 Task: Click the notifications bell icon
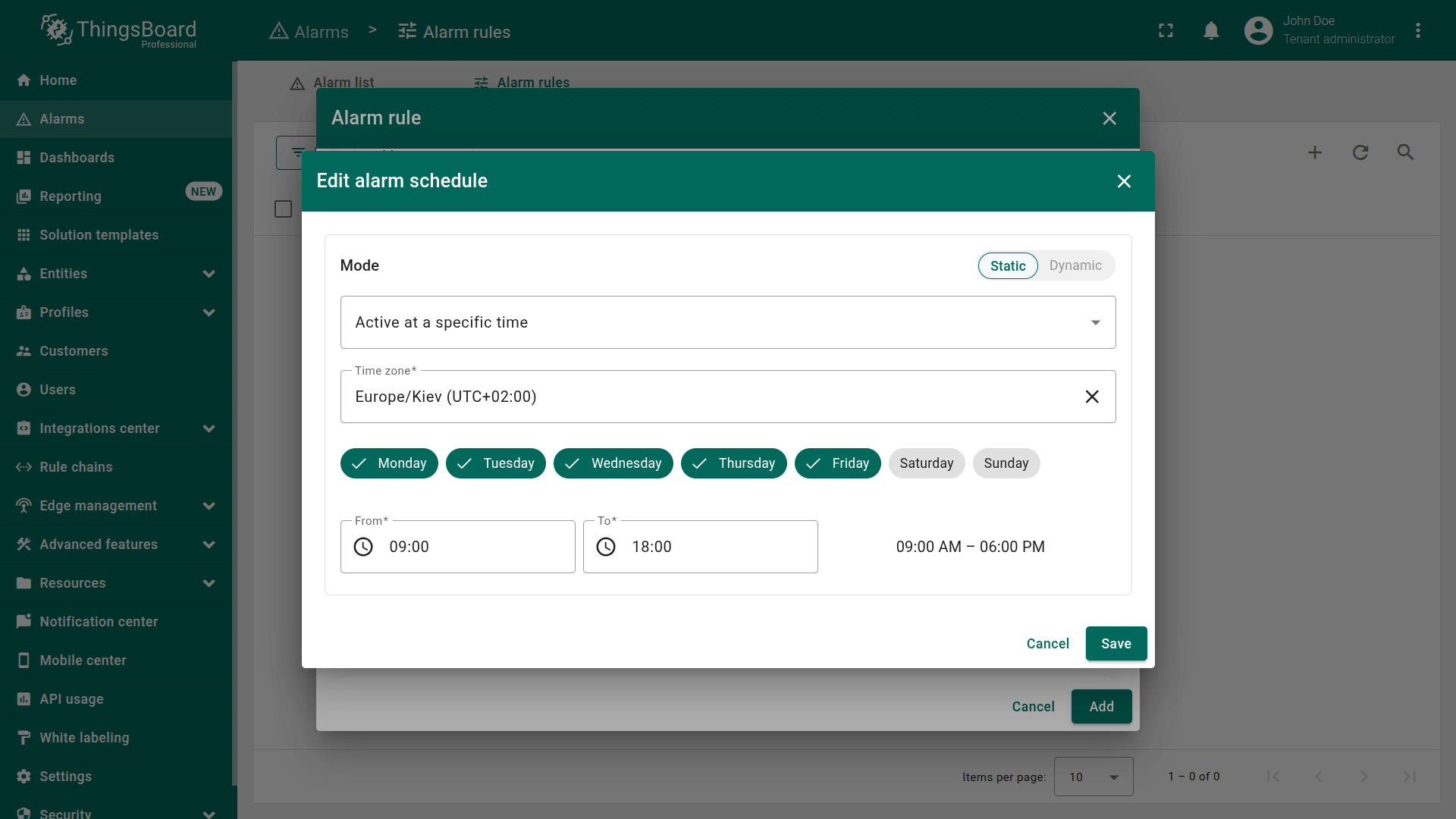(1211, 31)
